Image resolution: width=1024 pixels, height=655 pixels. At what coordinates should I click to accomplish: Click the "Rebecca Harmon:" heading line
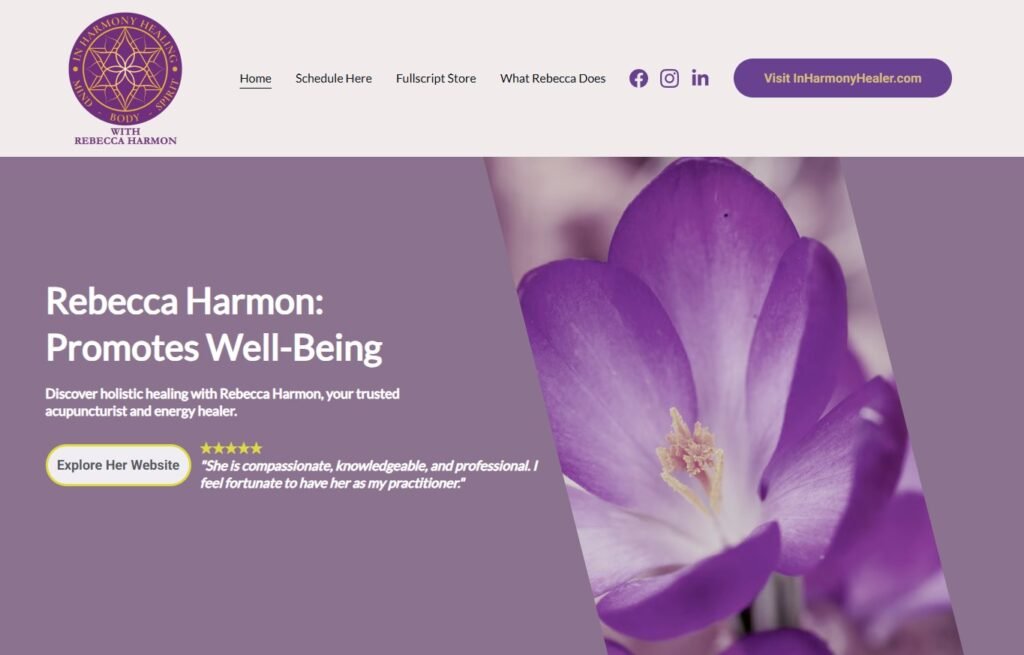coord(185,301)
